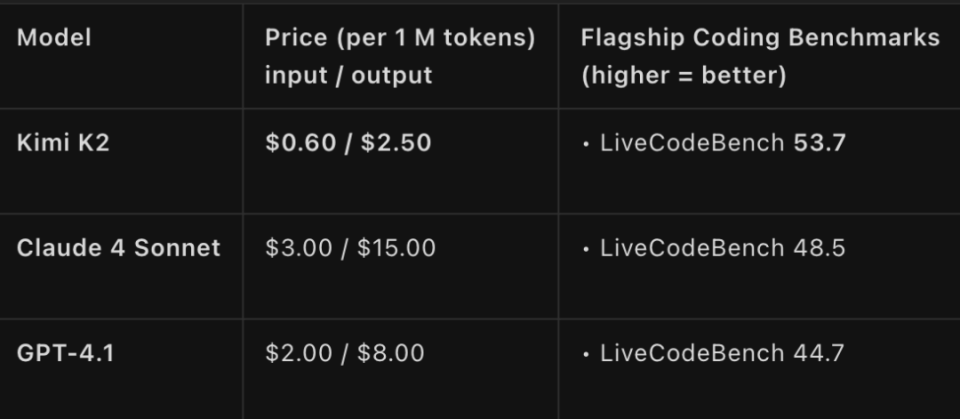Click the bullet point in Kimi K2 row
Screen dimensions: 960x419
586,143
